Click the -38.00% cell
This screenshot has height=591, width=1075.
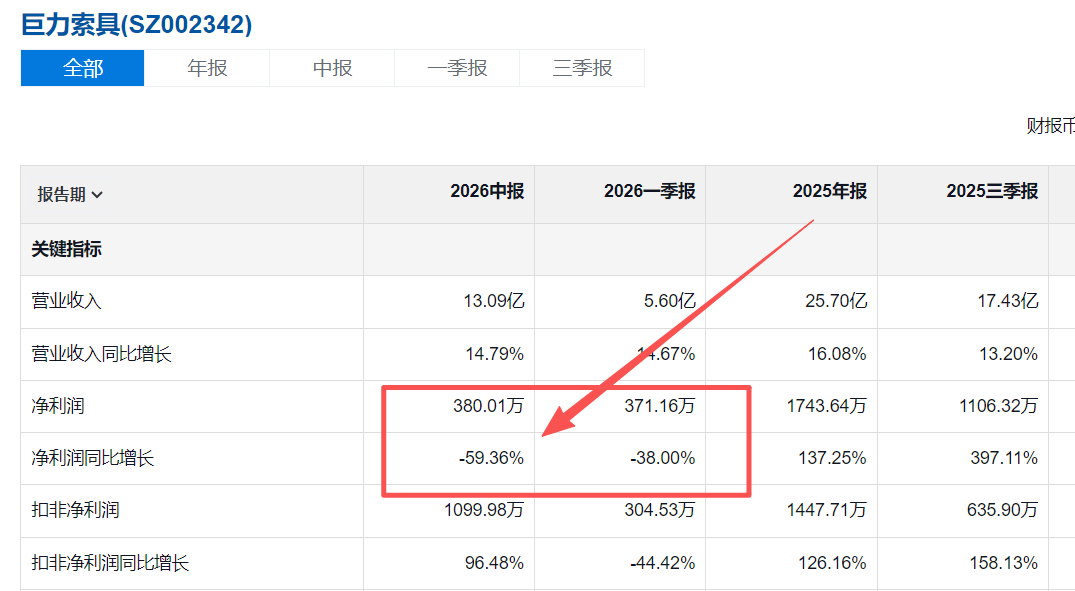pos(662,458)
